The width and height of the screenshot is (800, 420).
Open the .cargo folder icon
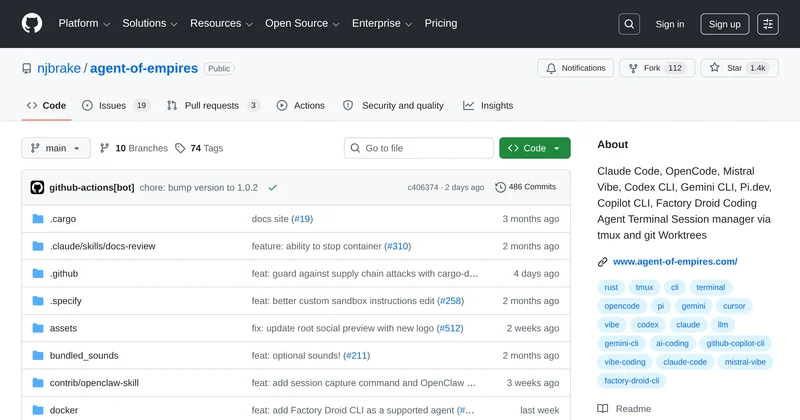pyautogui.click(x=38, y=219)
